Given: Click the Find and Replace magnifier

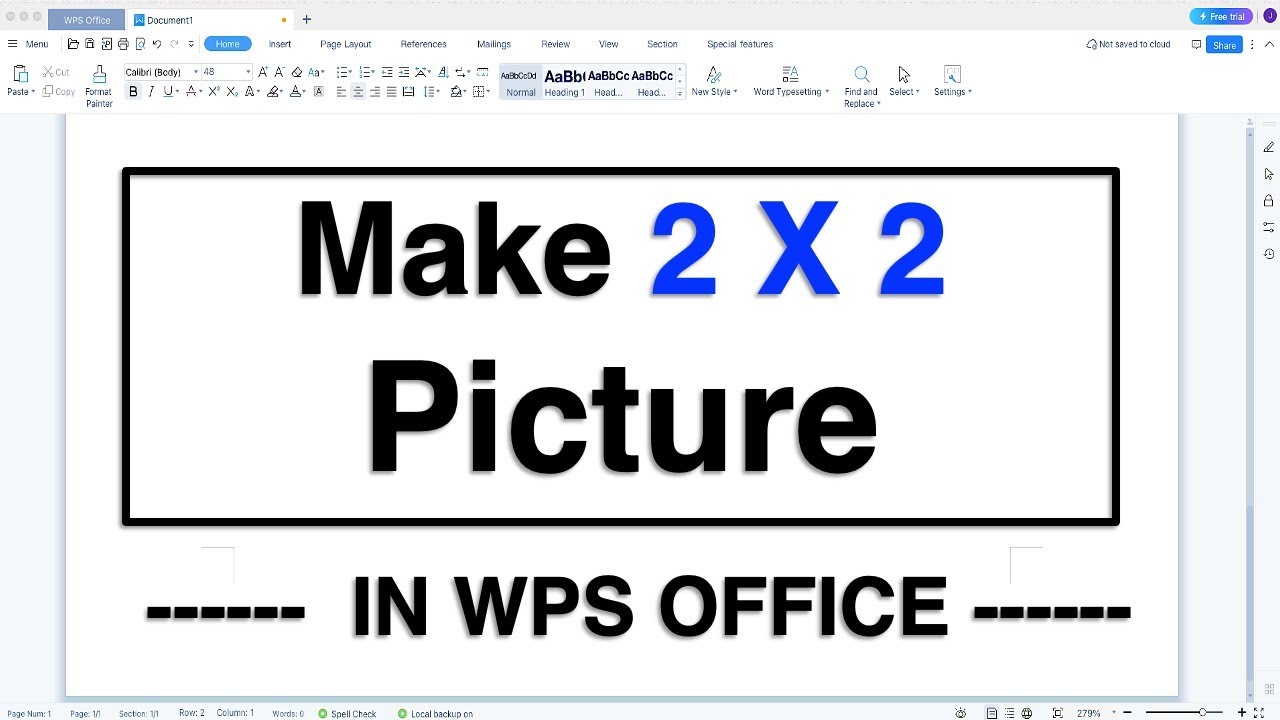Looking at the screenshot, I should pos(861,74).
